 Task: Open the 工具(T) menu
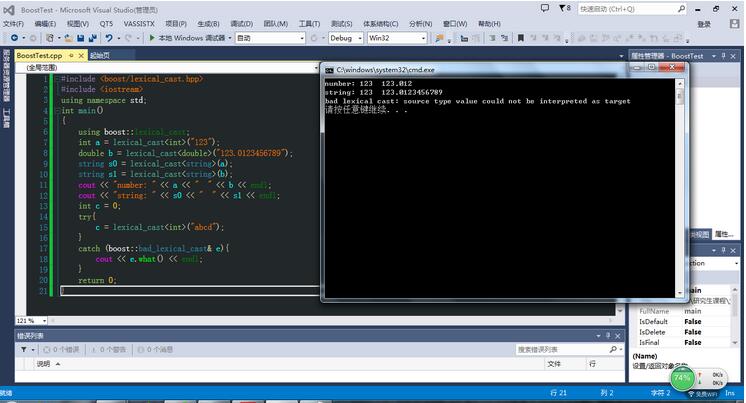click(309, 24)
